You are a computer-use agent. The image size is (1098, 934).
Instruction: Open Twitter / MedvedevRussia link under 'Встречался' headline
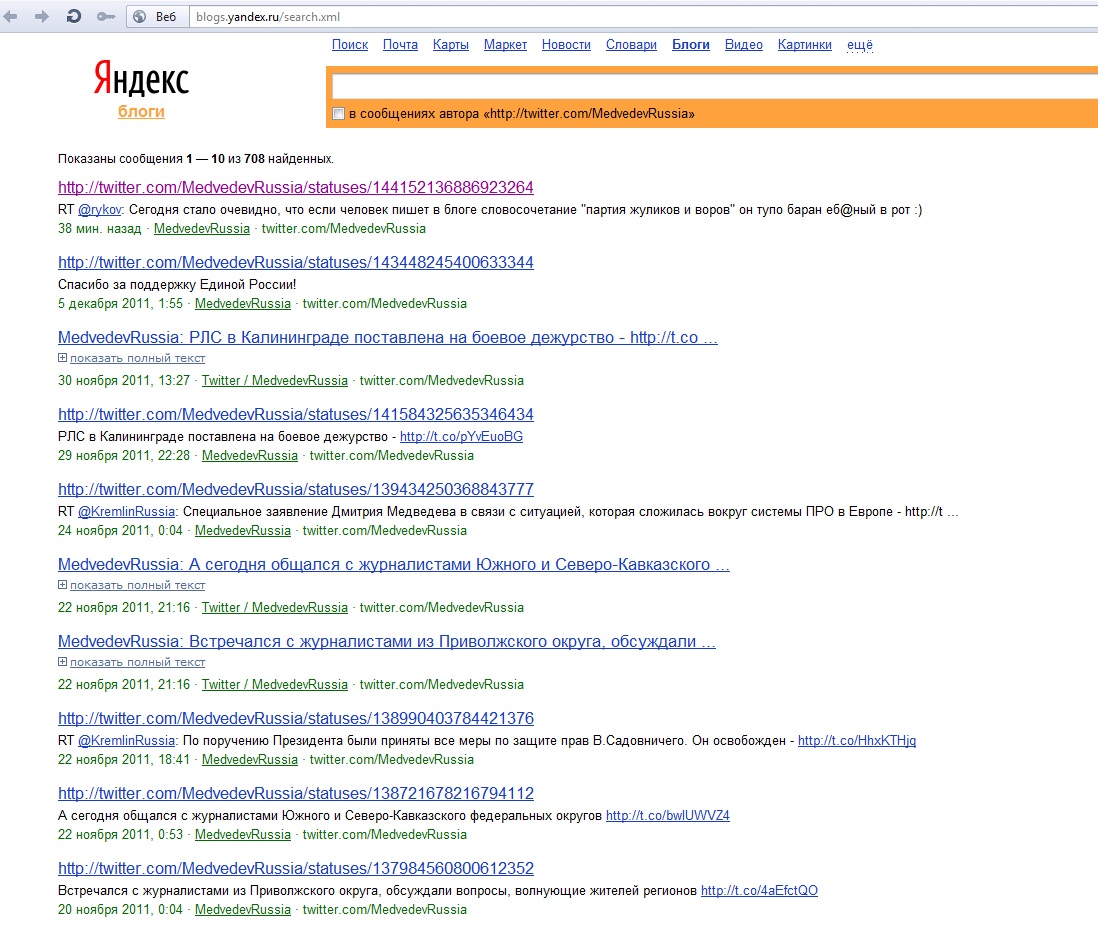(x=274, y=684)
